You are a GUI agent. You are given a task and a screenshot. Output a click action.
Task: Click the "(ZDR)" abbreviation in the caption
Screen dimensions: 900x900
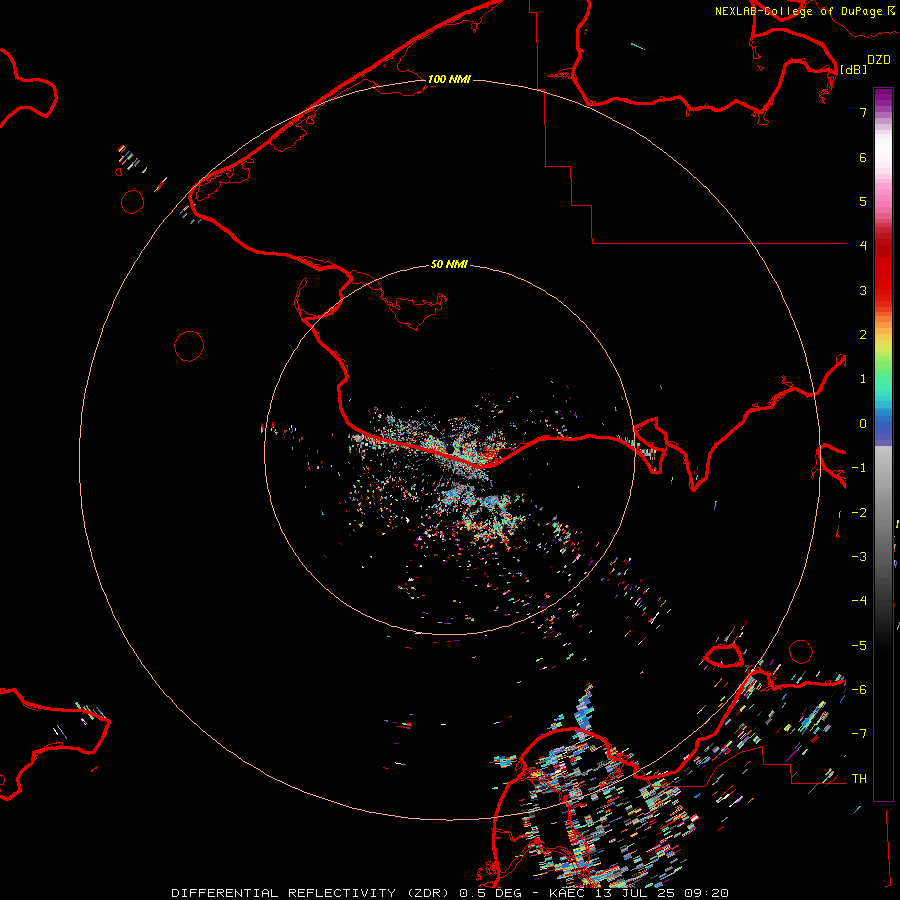pos(428,893)
